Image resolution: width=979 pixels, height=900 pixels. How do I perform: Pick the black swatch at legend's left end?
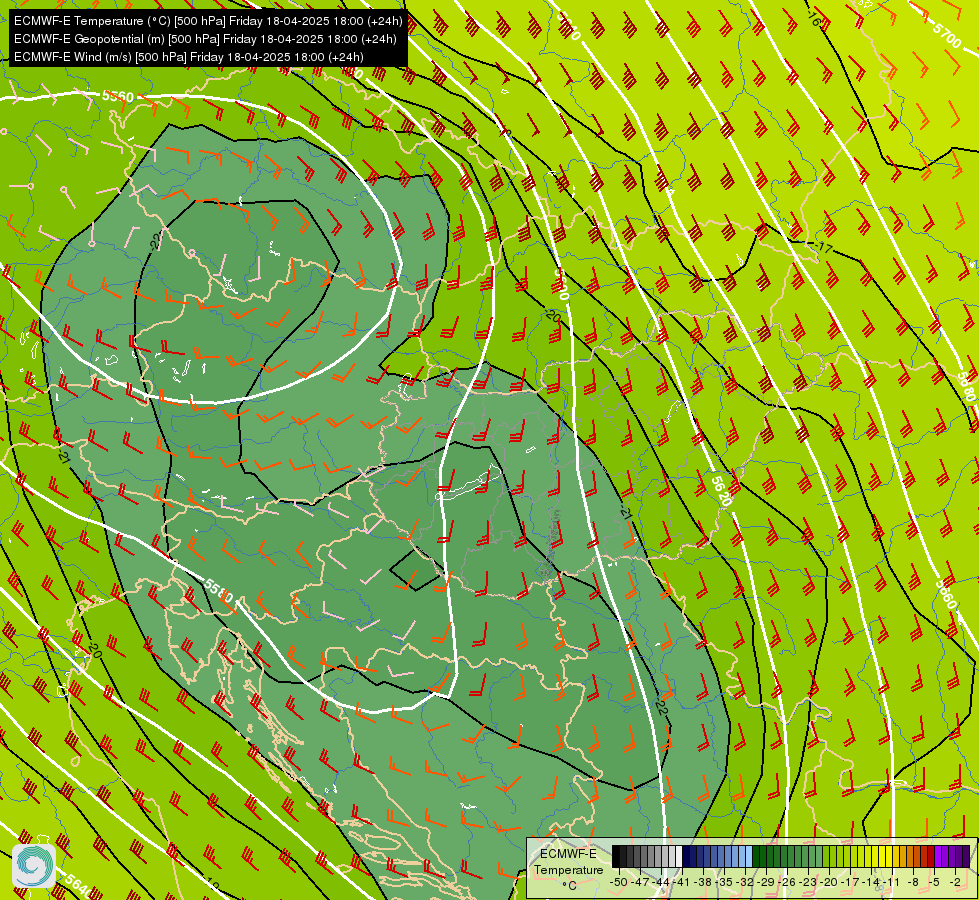coord(616,857)
